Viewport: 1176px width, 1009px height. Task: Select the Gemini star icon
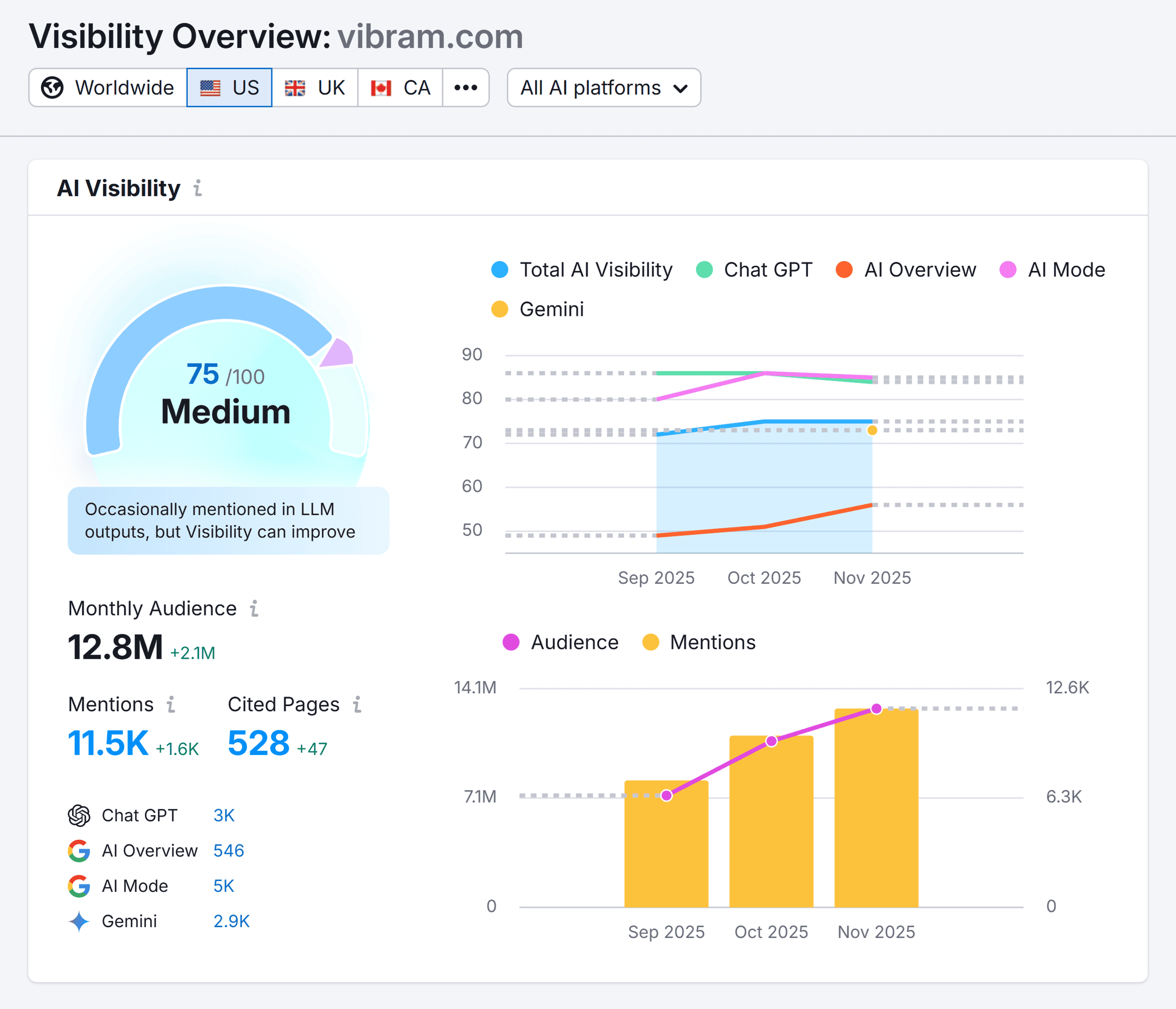point(79,921)
